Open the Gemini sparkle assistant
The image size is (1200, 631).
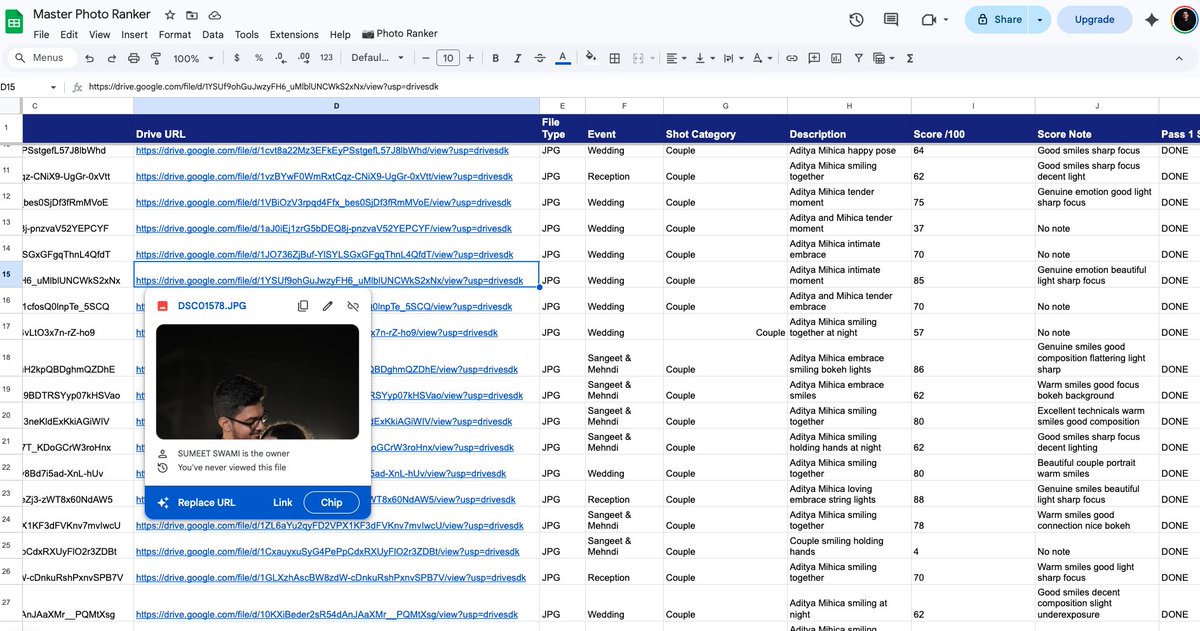tap(1151, 19)
